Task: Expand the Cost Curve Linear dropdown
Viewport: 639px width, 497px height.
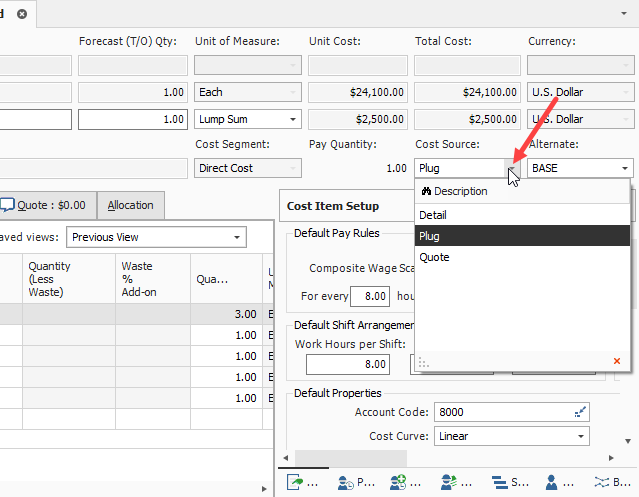Action: coord(581,436)
